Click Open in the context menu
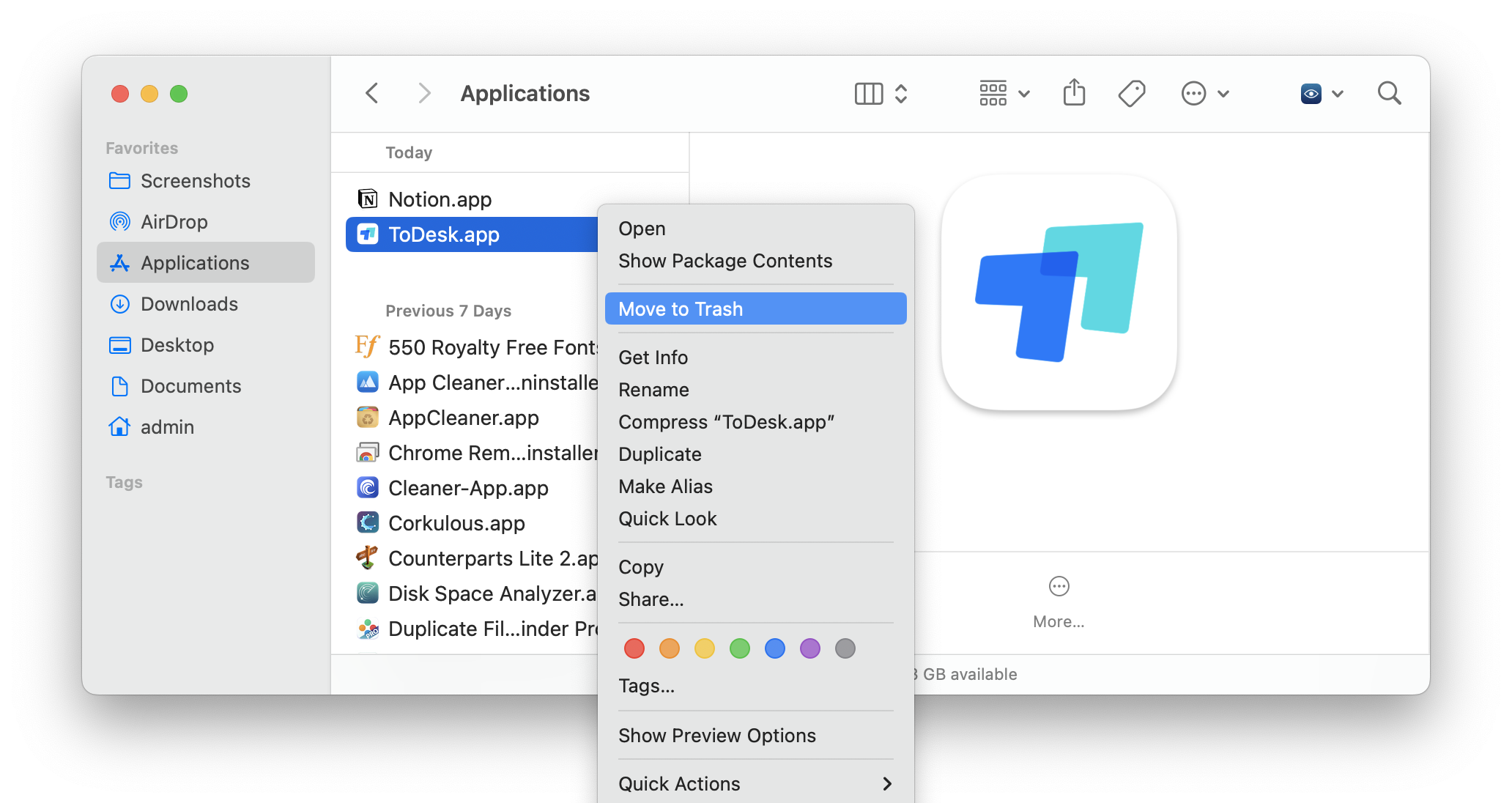 pos(642,229)
